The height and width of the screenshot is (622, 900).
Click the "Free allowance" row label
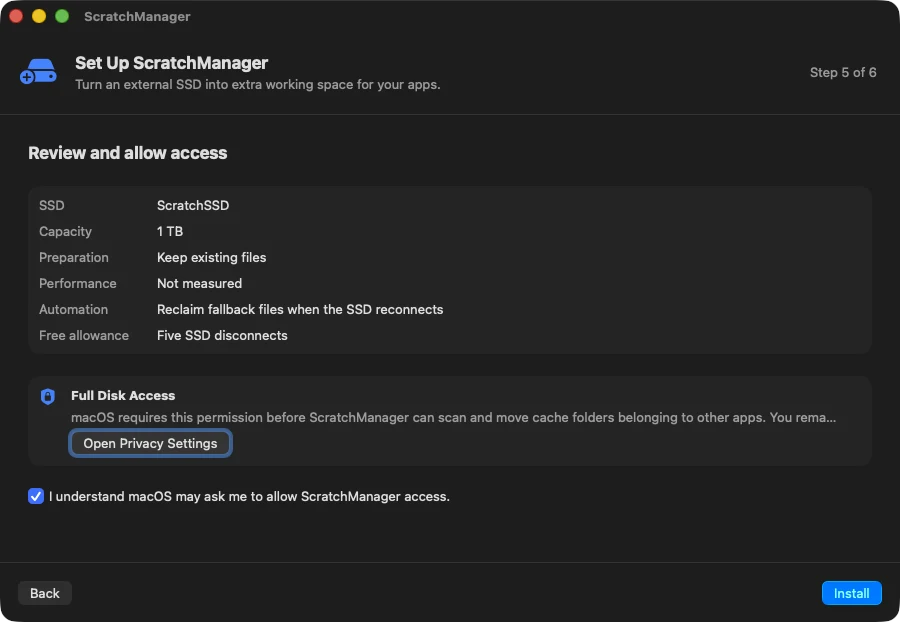[84, 336]
